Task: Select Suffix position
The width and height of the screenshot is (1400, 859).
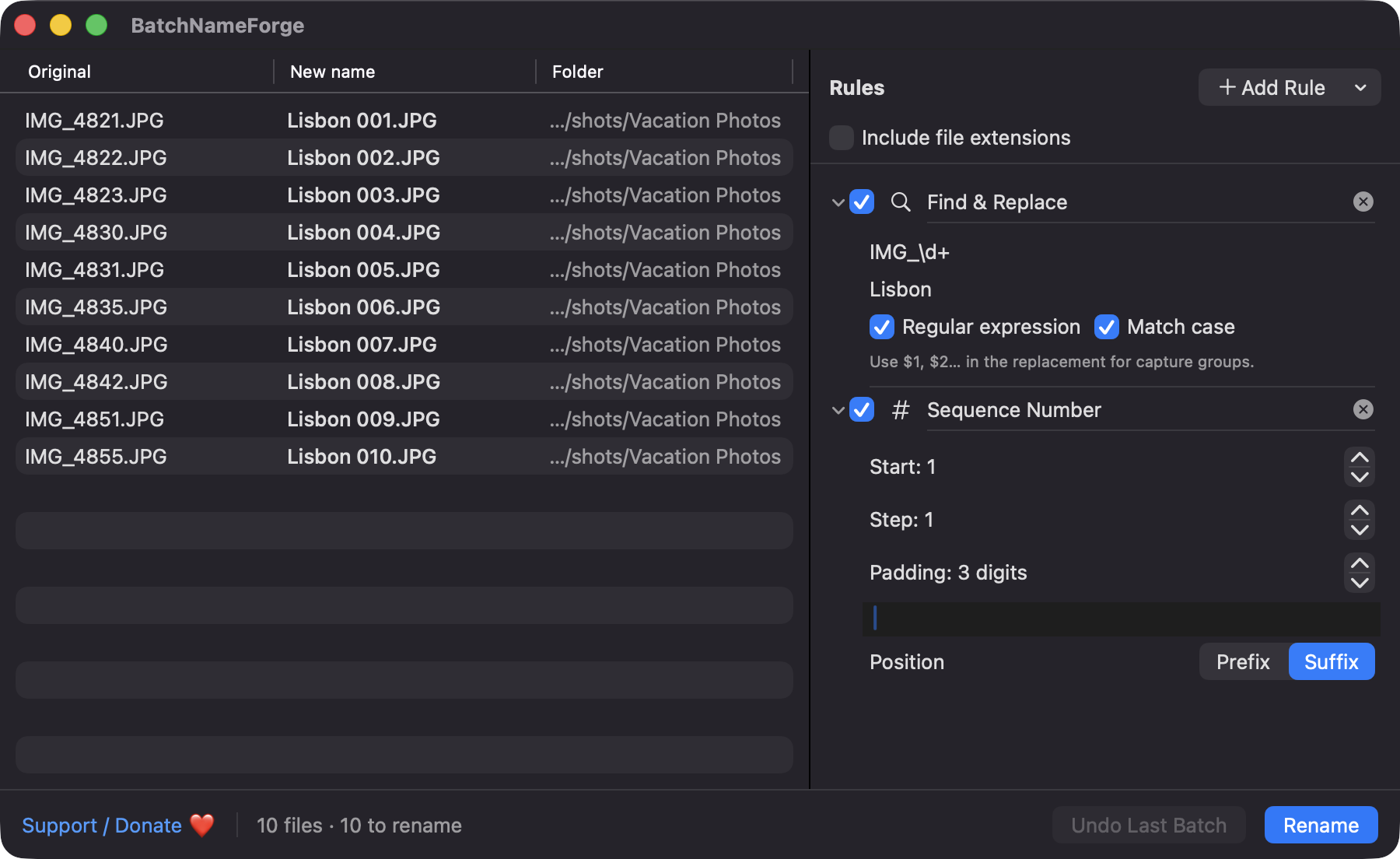Action: coord(1332,662)
